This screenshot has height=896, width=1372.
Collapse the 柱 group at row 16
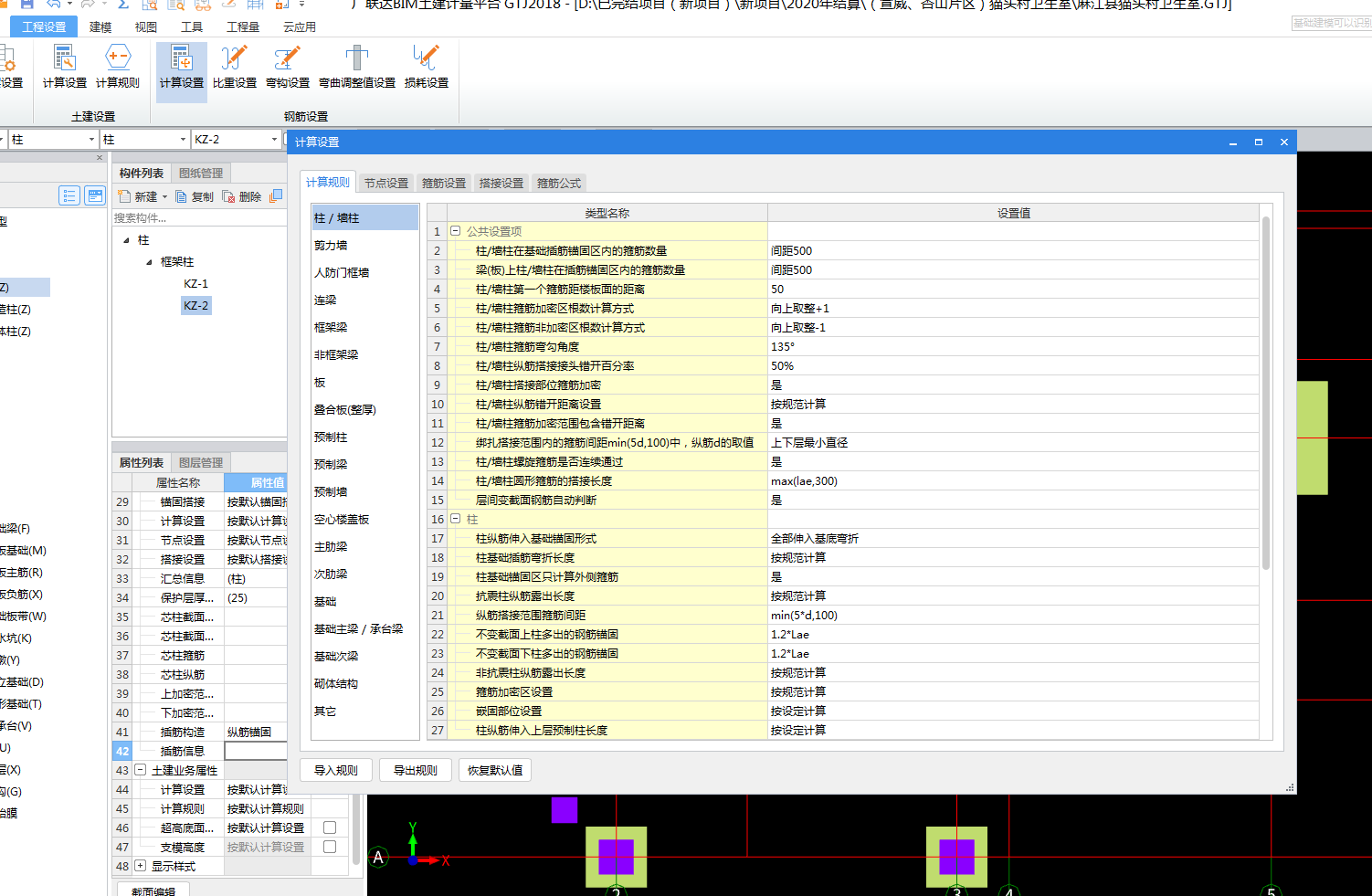pos(455,519)
